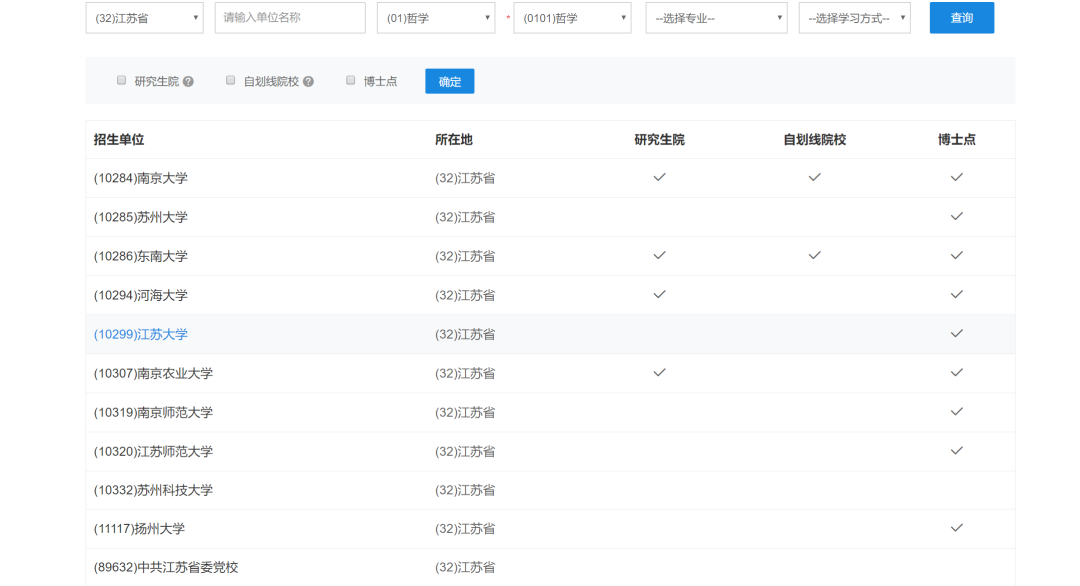This screenshot has height=586, width=1080.
Task: Click the 所在地 column header
Action: point(454,140)
